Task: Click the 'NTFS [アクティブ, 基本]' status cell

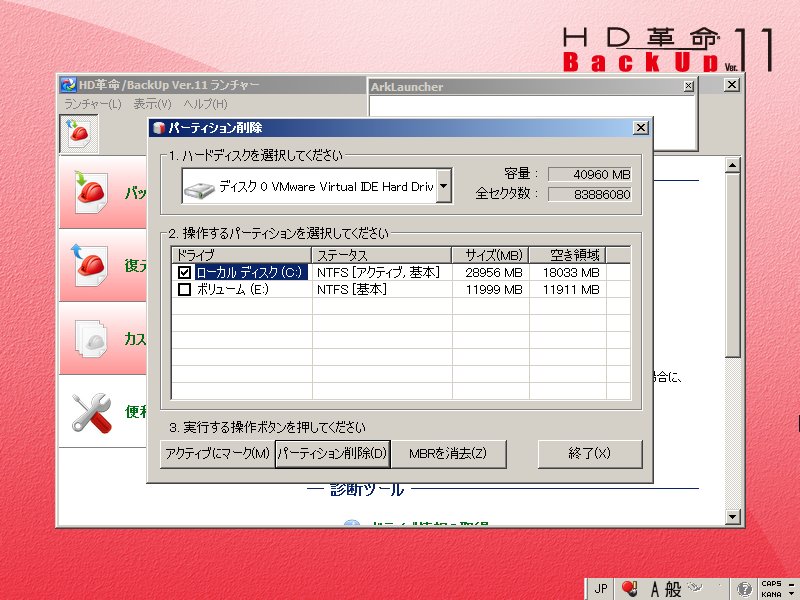Action: 379,272
